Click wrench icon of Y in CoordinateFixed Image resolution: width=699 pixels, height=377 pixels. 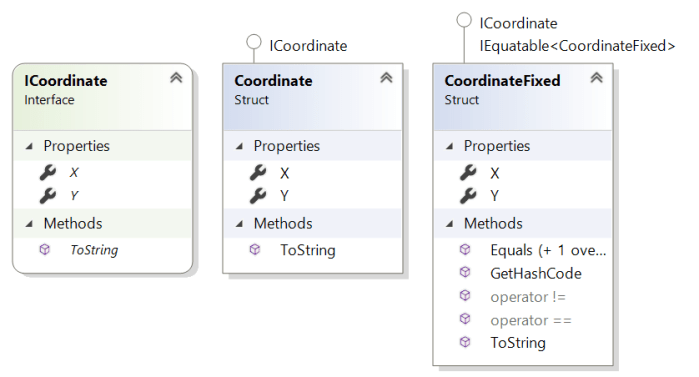tap(468, 196)
